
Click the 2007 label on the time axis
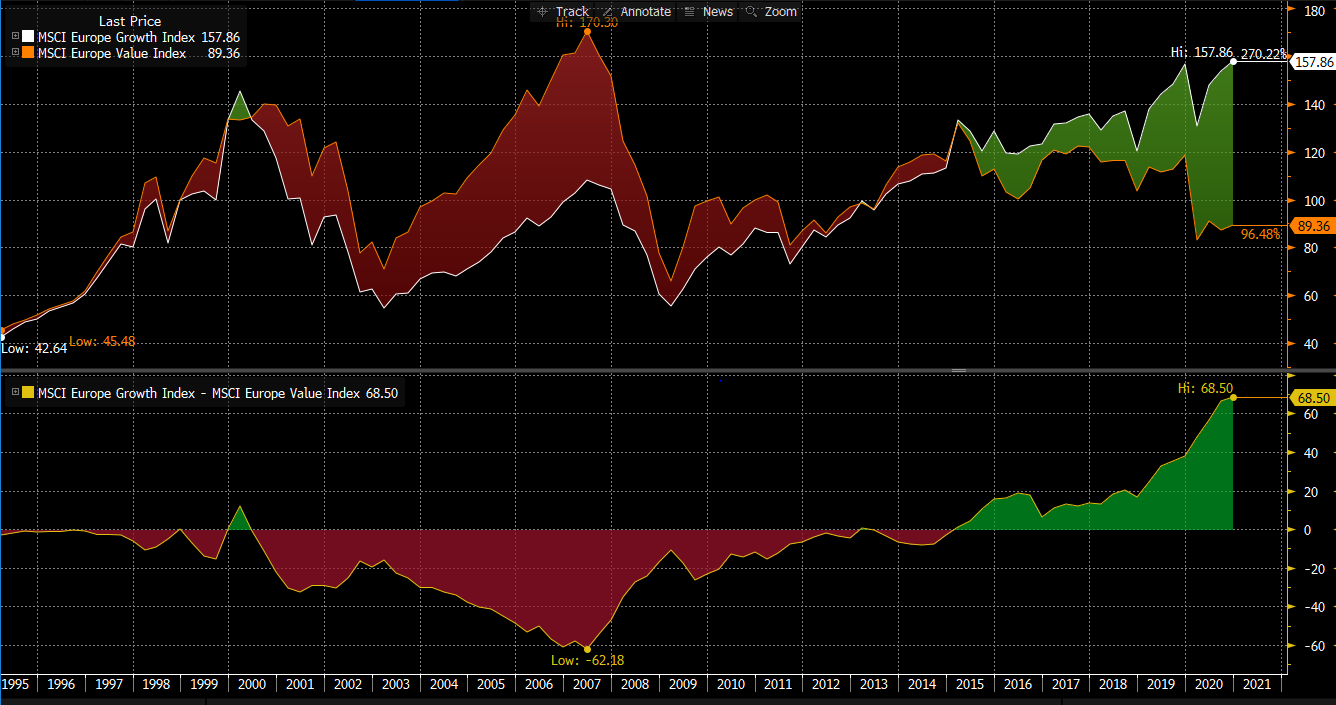pos(587,684)
